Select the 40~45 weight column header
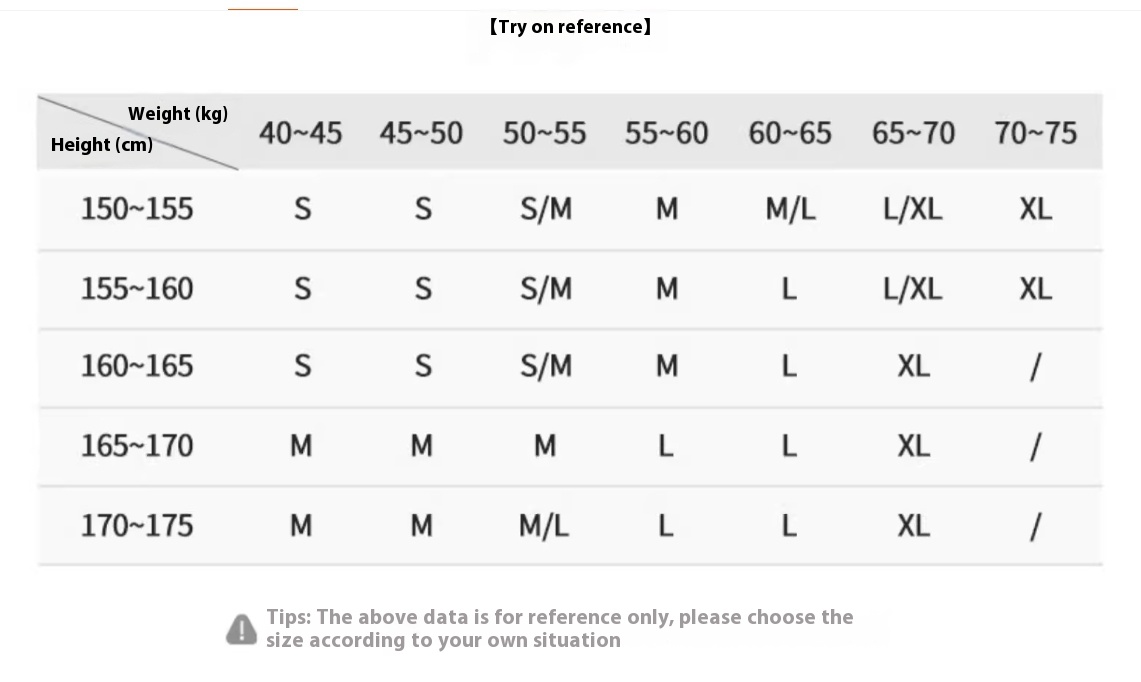 (x=301, y=133)
